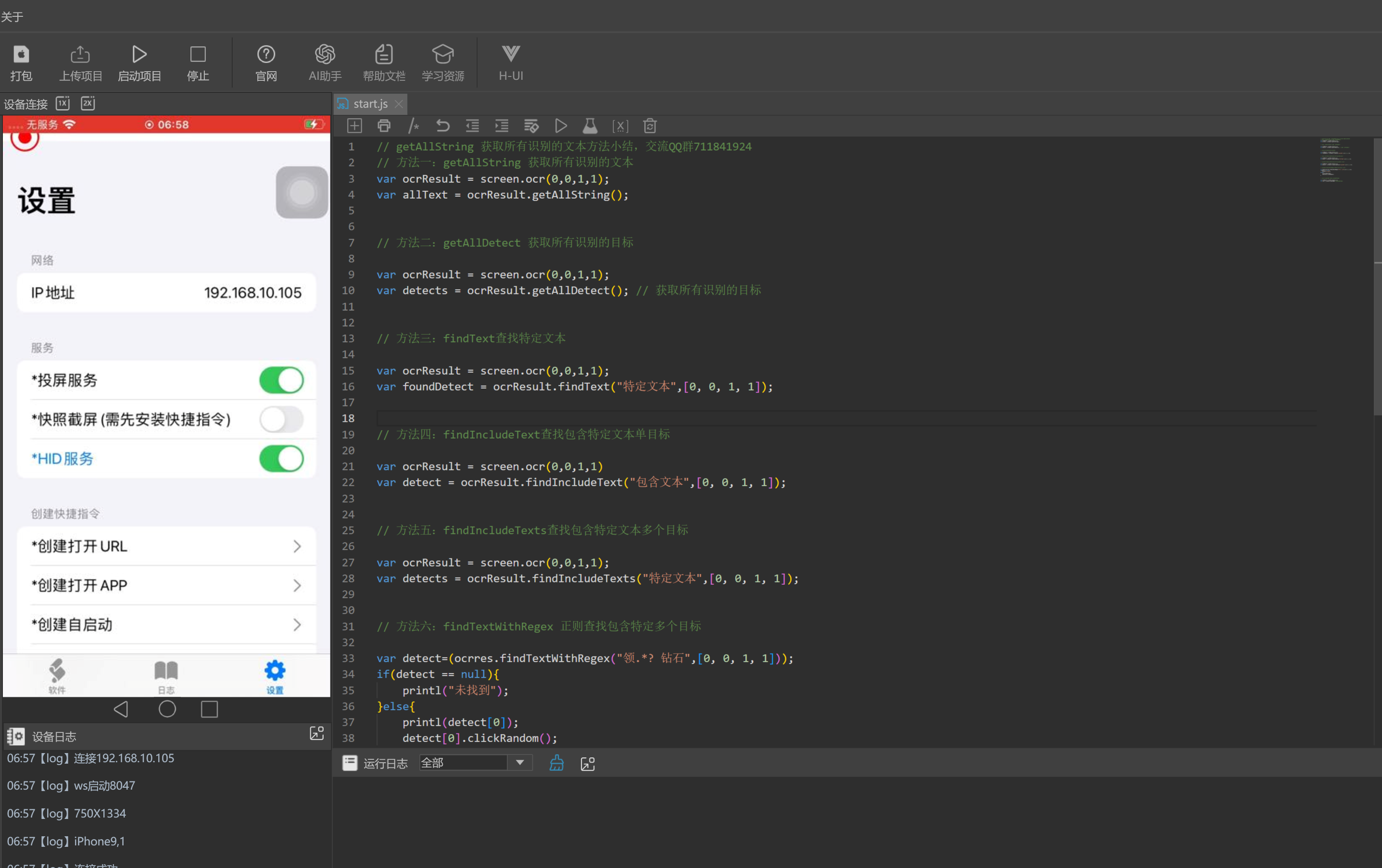Click the IP地址 192.168.10.105 row

166,293
